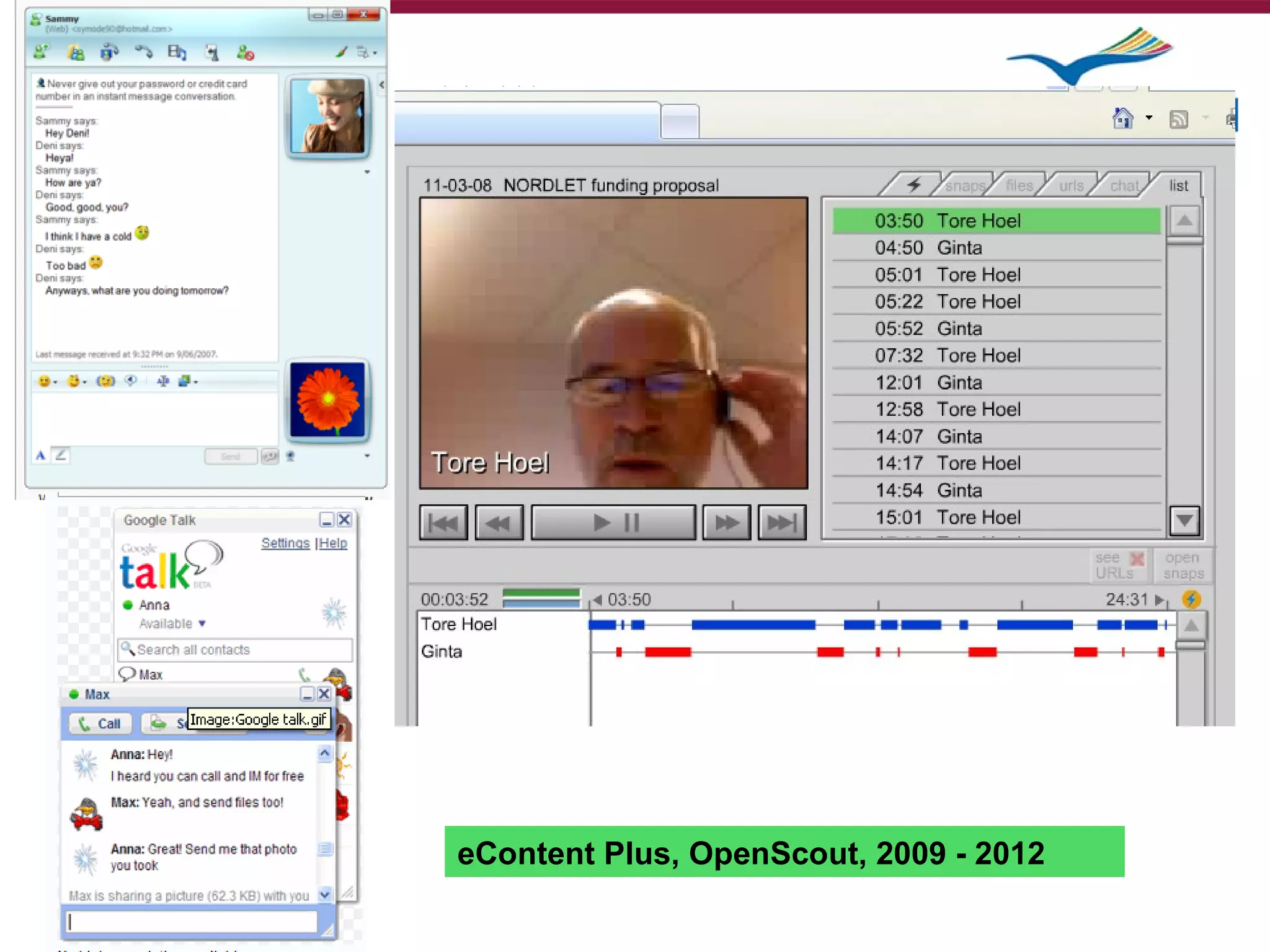Screen dimensions: 1270x952
Task: Send a nudge in Sammy chat
Action: [x=105, y=381]
